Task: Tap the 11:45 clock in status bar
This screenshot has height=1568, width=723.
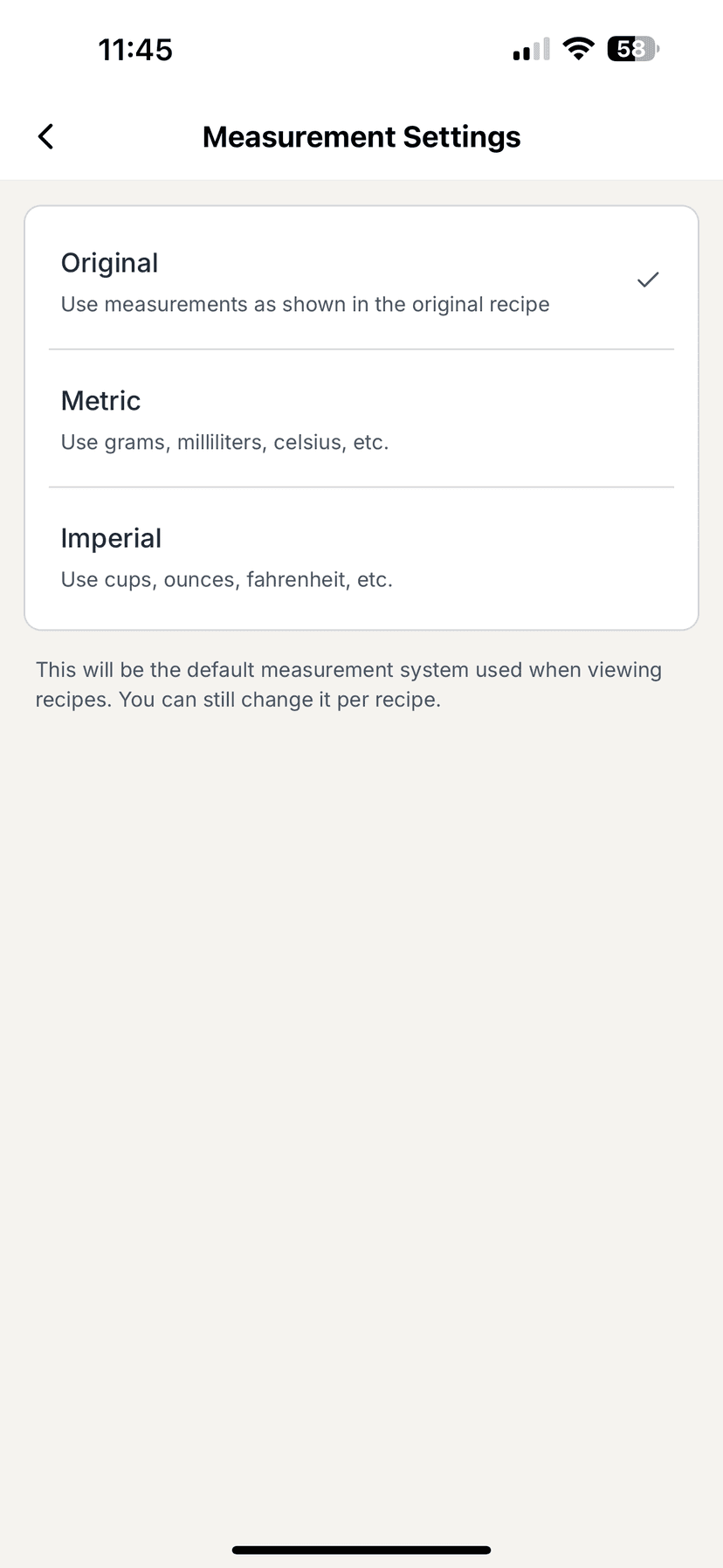Action: pyautogui.click(x=135, y=50)
